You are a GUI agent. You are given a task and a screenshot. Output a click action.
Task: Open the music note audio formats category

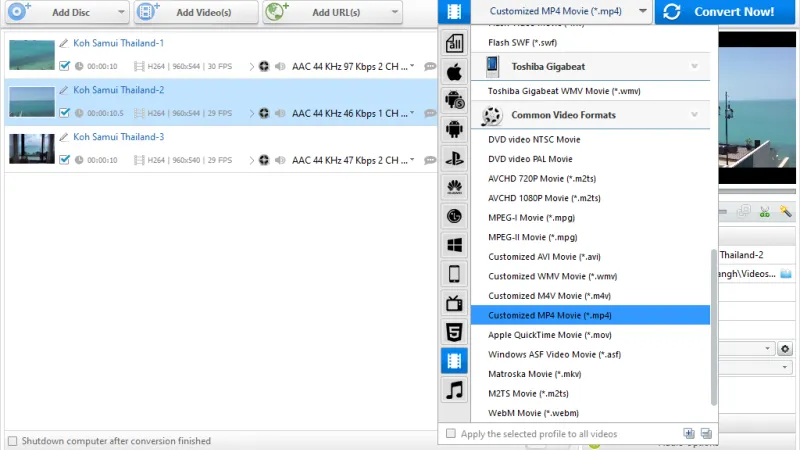(454, 390)
